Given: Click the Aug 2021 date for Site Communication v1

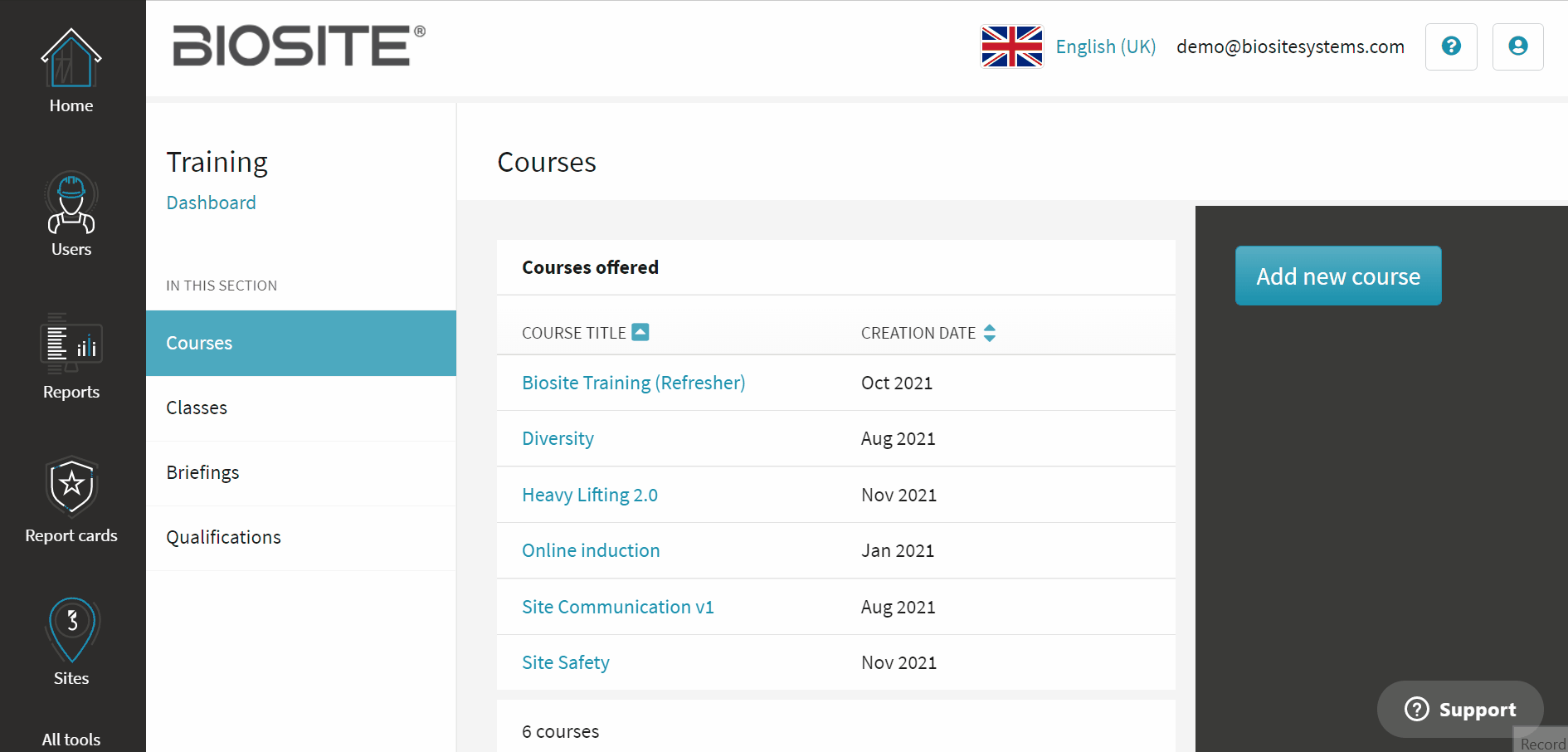Looking at the screenshot, I should 898,607.
